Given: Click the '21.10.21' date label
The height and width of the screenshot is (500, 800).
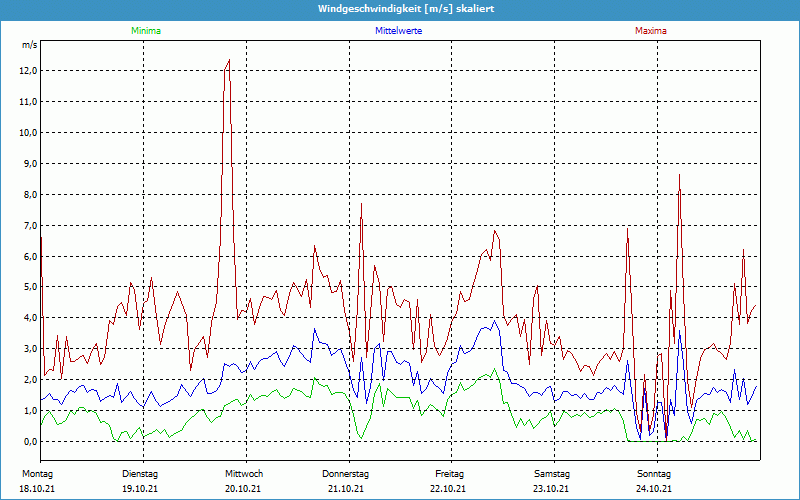Looking at the screenshot, I should [x=346, y=489].
